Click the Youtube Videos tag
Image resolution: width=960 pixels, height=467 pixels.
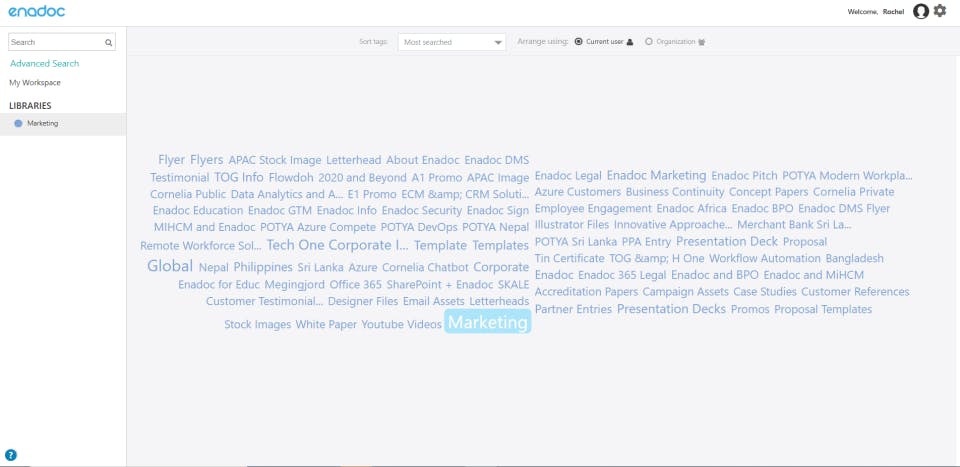401,324
